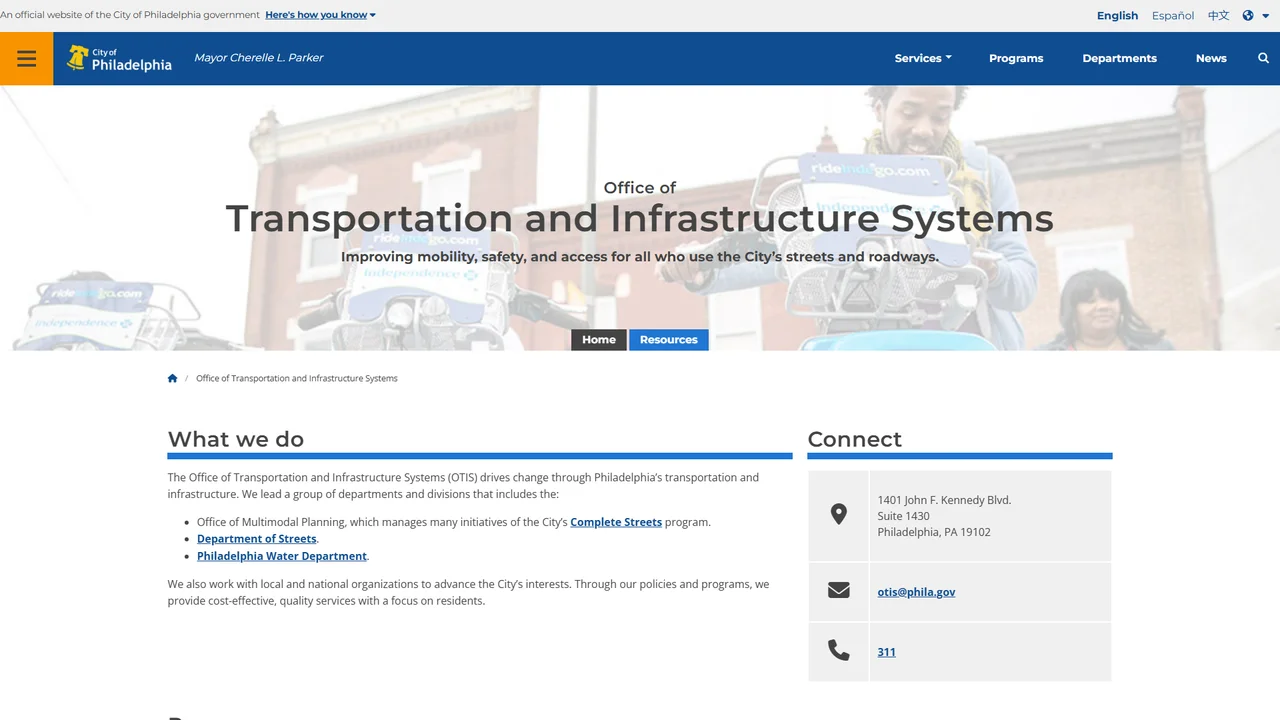Email otis@phila.gov link

pyautogui.click(x=916, y=592)
